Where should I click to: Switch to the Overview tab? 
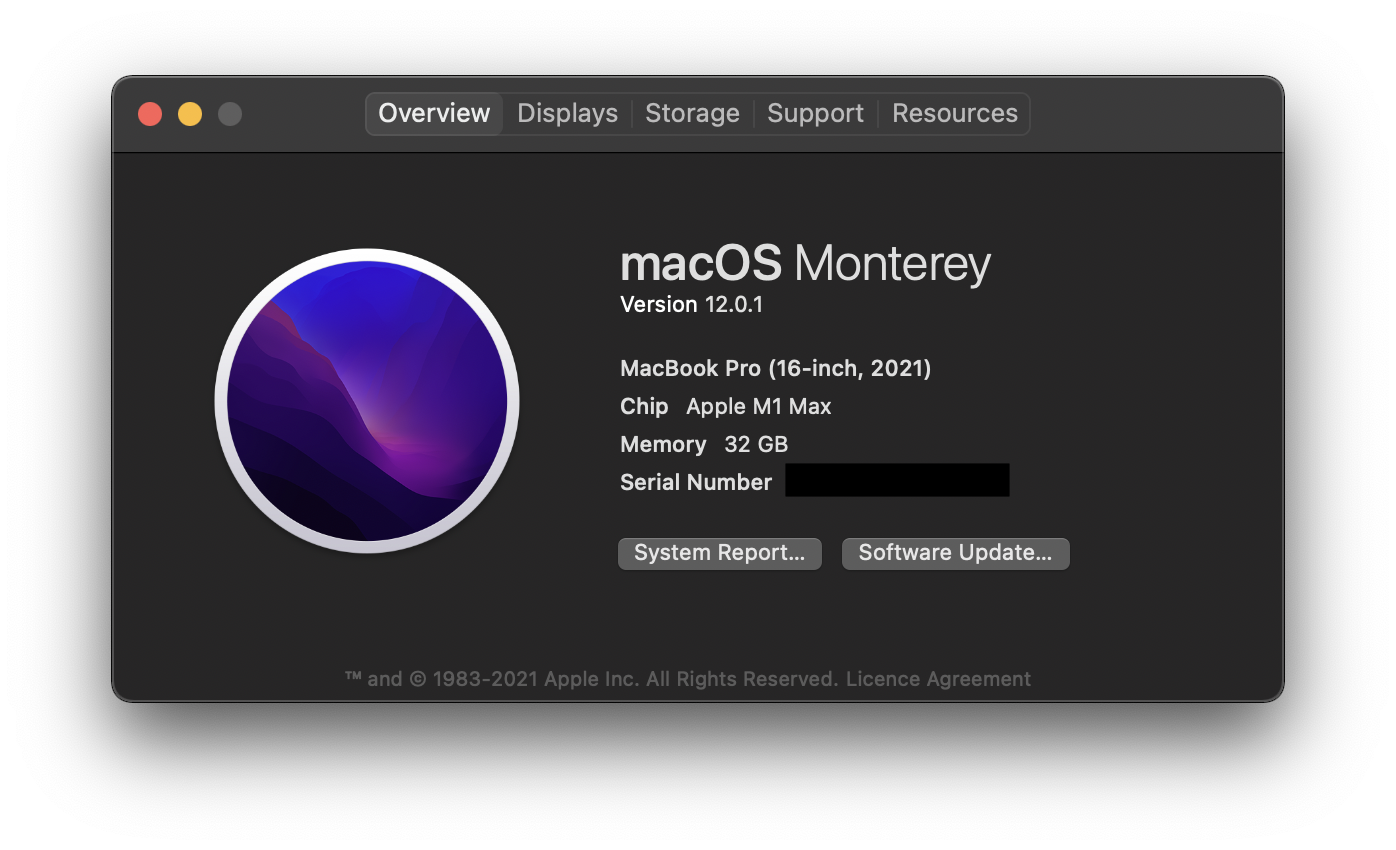[434, 113]
